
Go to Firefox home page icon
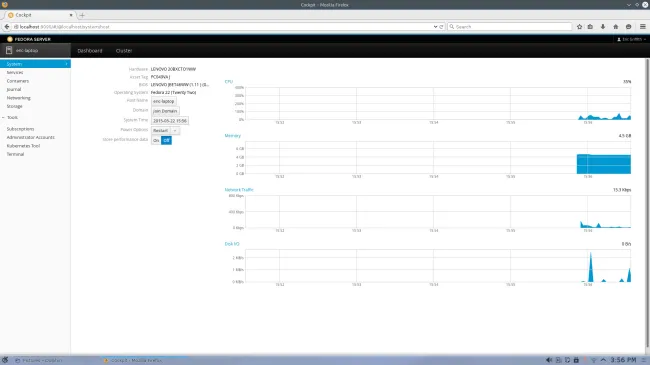(x=616, y=27)
